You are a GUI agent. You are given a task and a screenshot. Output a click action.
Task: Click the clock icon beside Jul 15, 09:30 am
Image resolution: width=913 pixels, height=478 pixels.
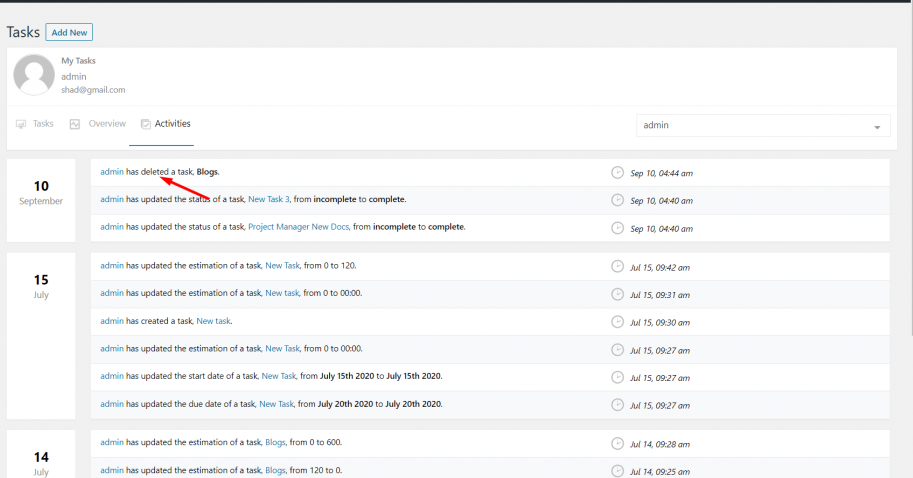[x=617, y=322]
